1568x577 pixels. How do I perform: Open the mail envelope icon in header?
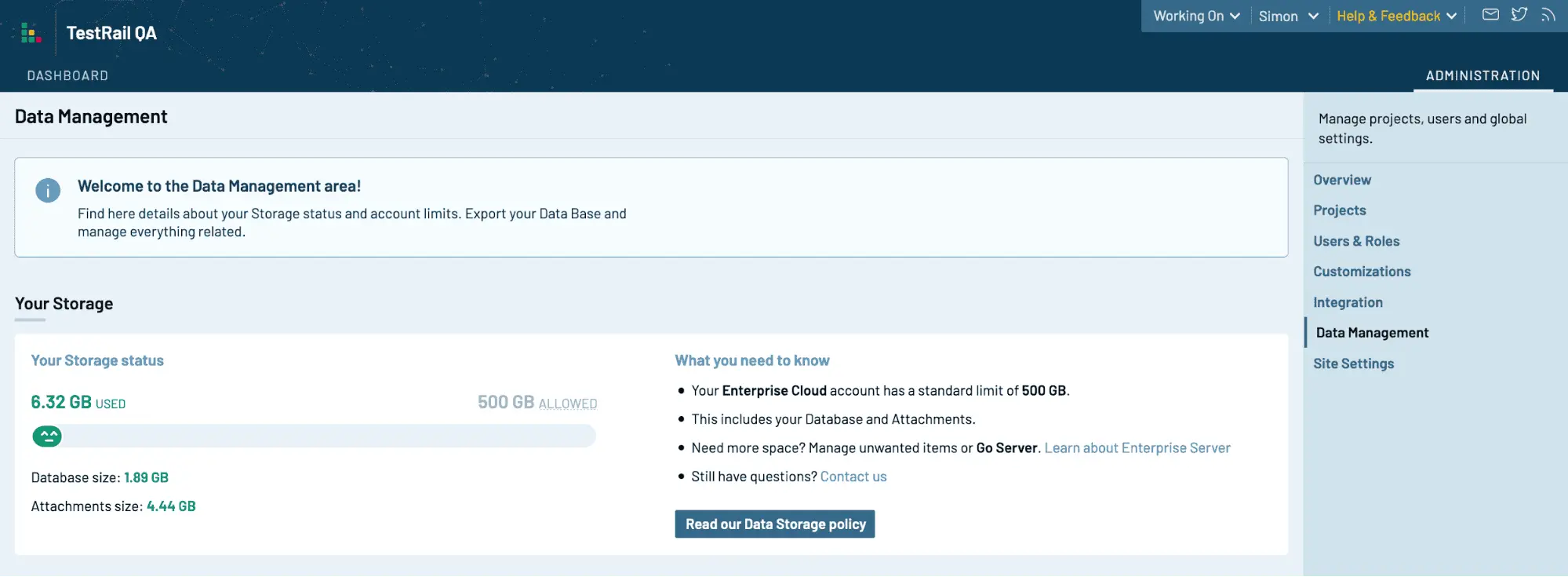[1490, 15]
